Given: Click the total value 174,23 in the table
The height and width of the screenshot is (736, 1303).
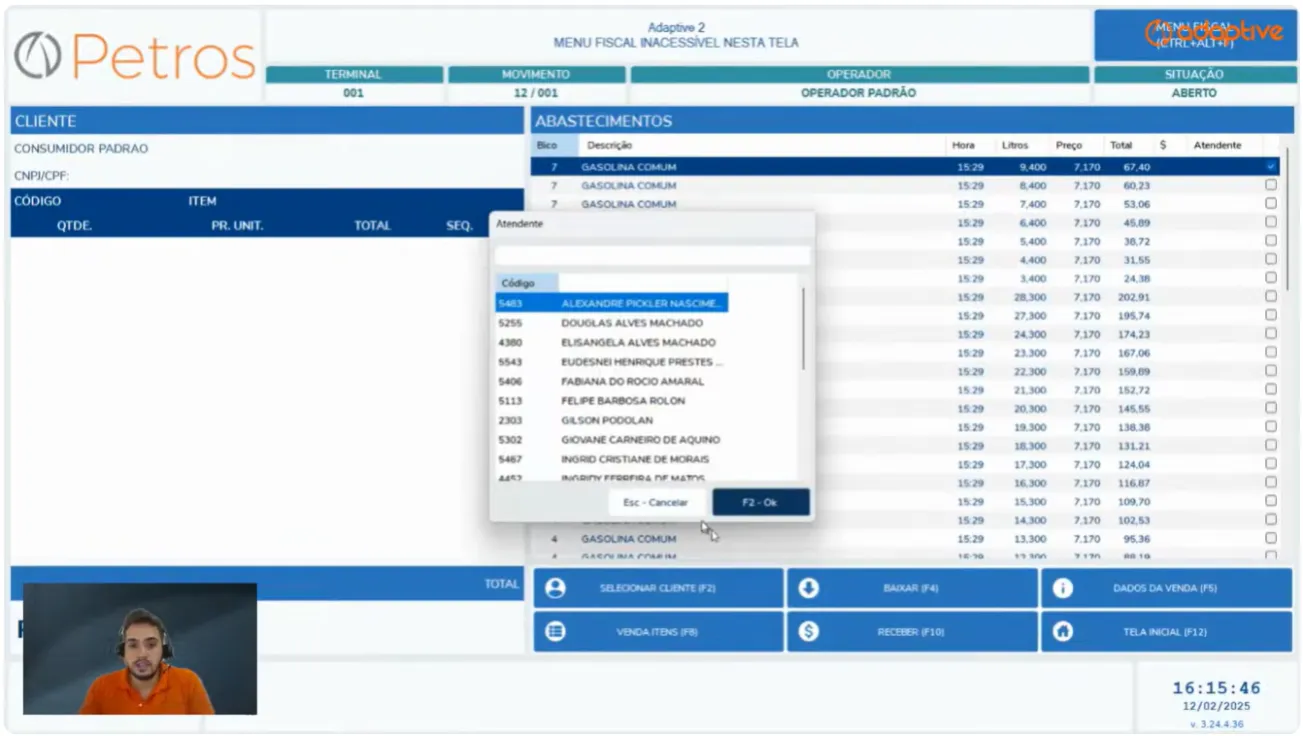Looking at the screenshot, I should 1134,335.
